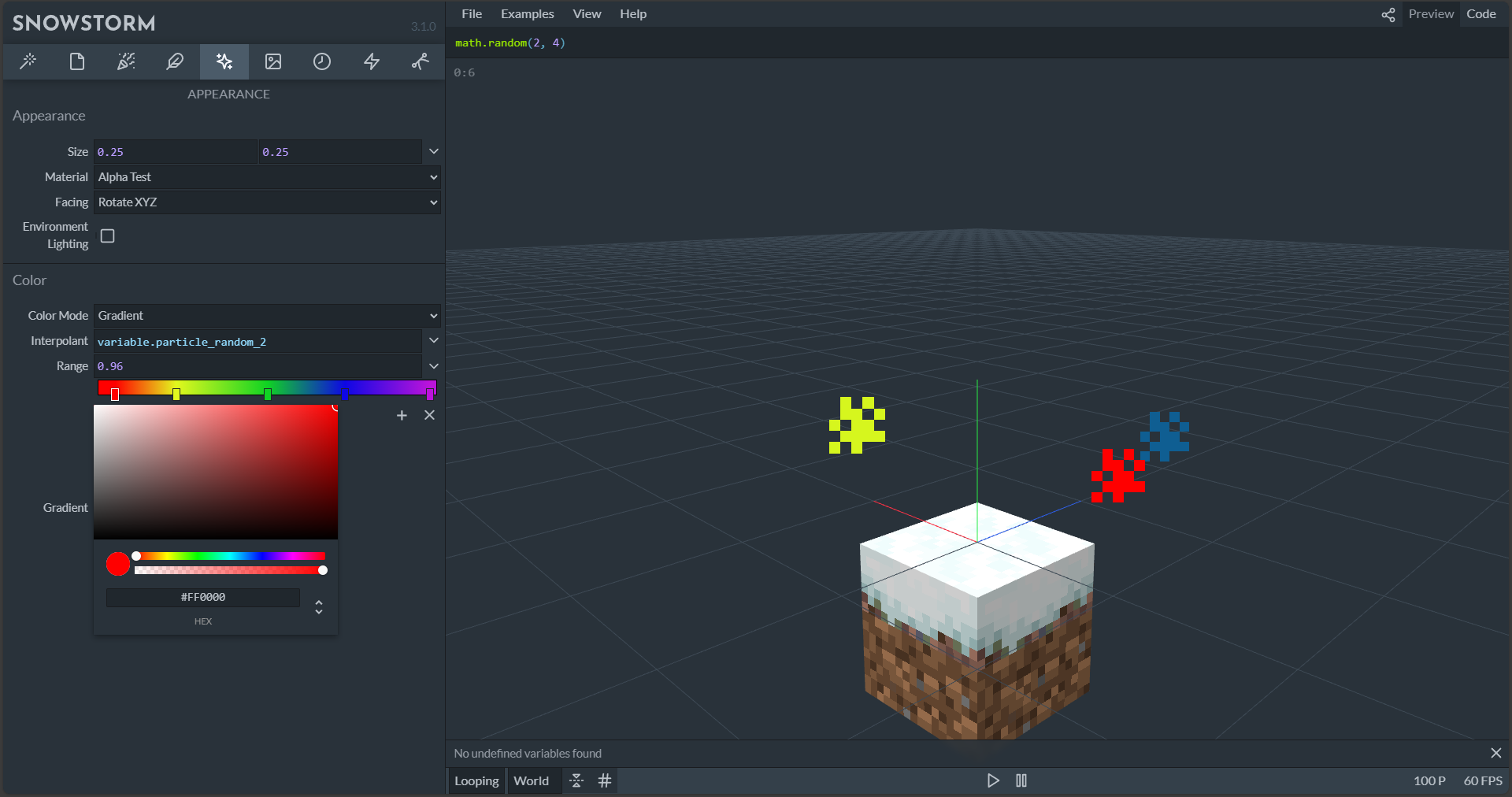Open the File tab page icon
Screen dimensions: 1512x797
[77, 61]
